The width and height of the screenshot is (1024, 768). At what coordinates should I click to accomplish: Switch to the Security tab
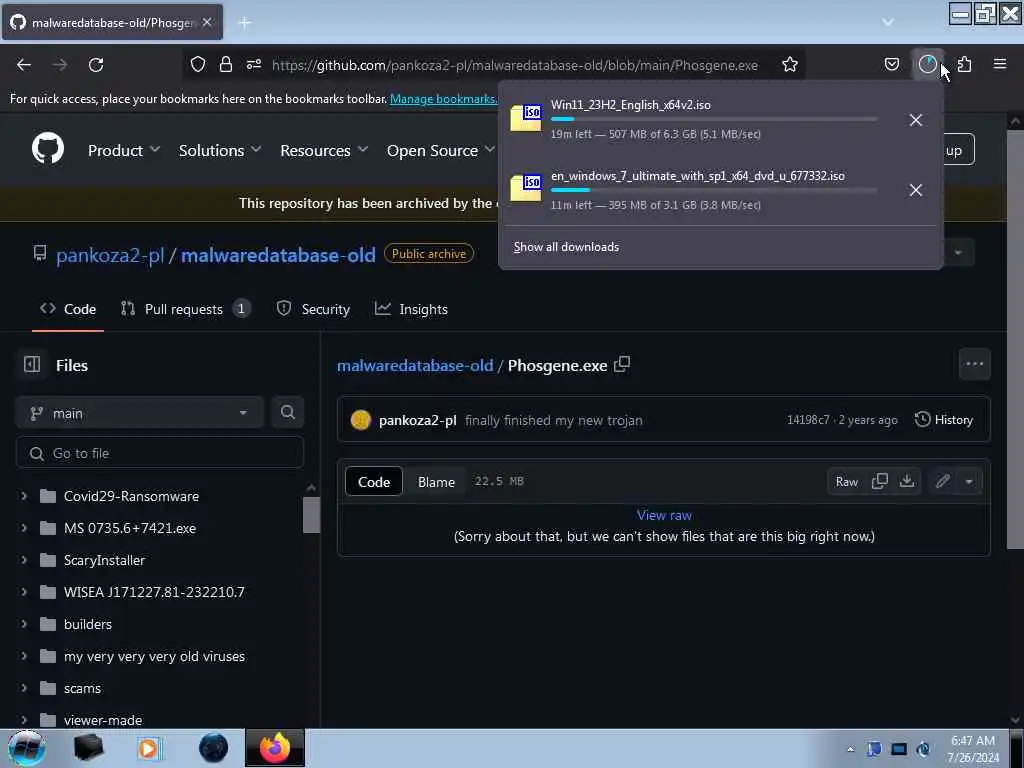pyautogui.click(x=313, y=309)
